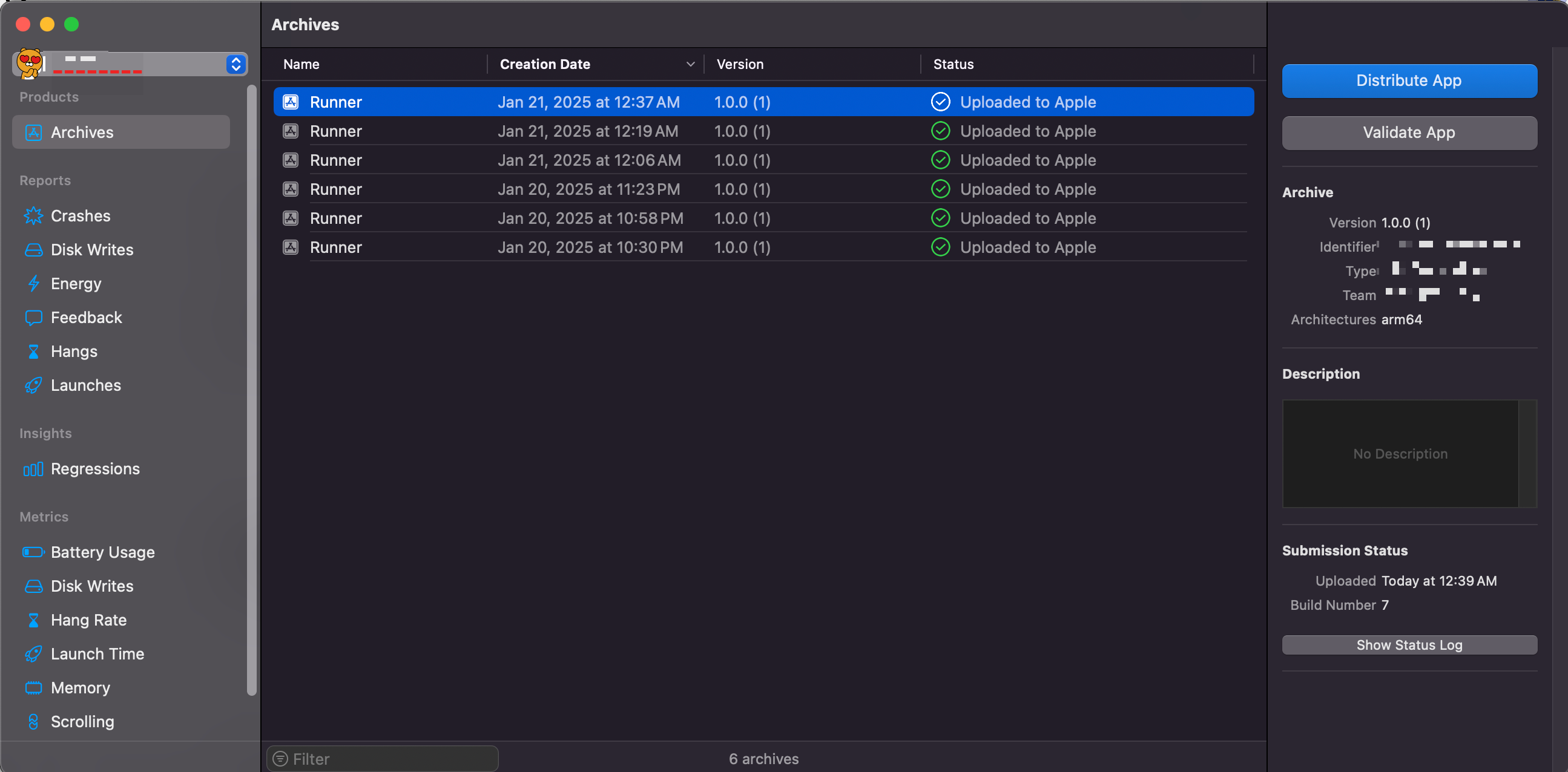Viewport: 1568px width, 772px height.
Task: Click the checkmark status of 12:37 AM archive
Action: [940, 102]
